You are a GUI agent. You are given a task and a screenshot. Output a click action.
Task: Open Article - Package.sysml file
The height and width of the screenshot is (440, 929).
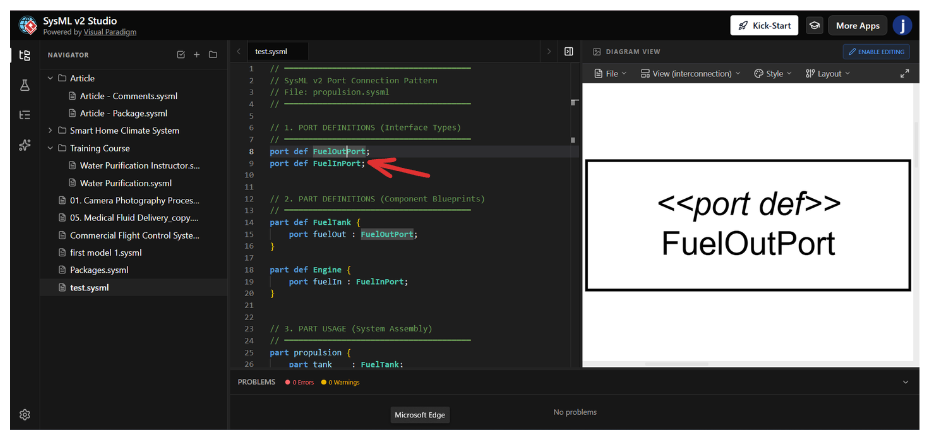[x=123, y=113]
